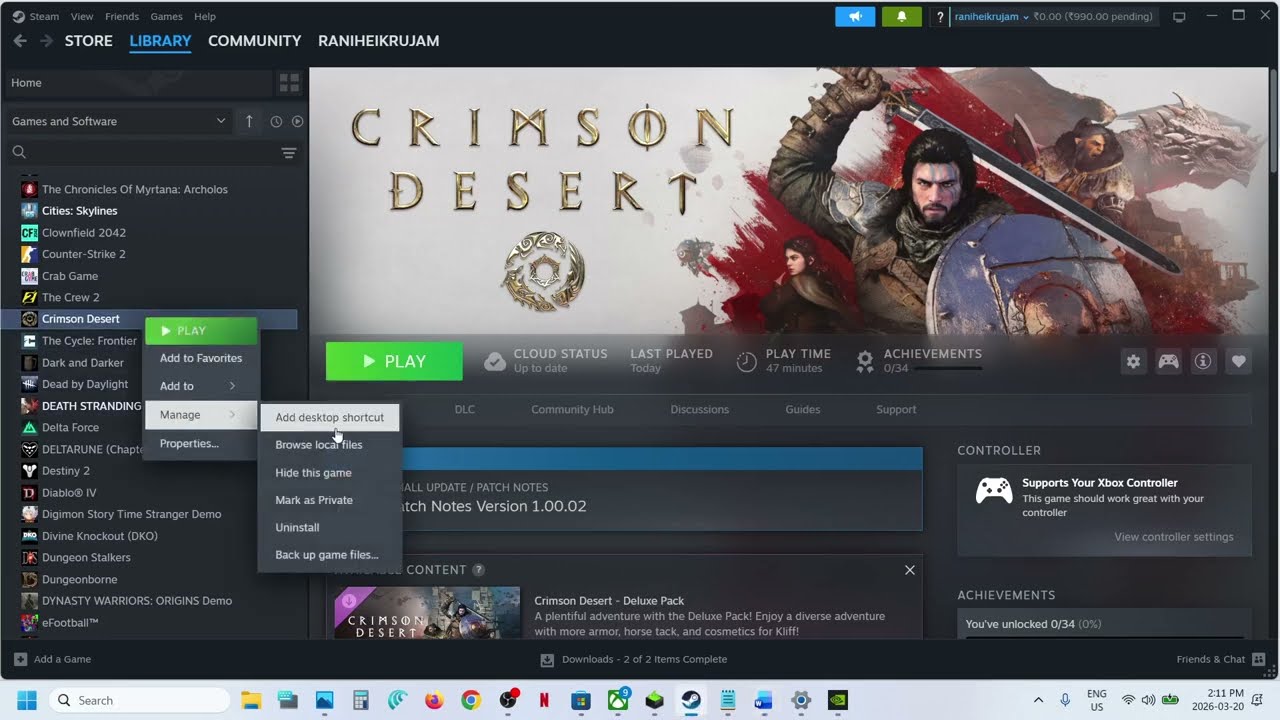
Task: Show hidden system tray icons chevron
Action: 1038,700
